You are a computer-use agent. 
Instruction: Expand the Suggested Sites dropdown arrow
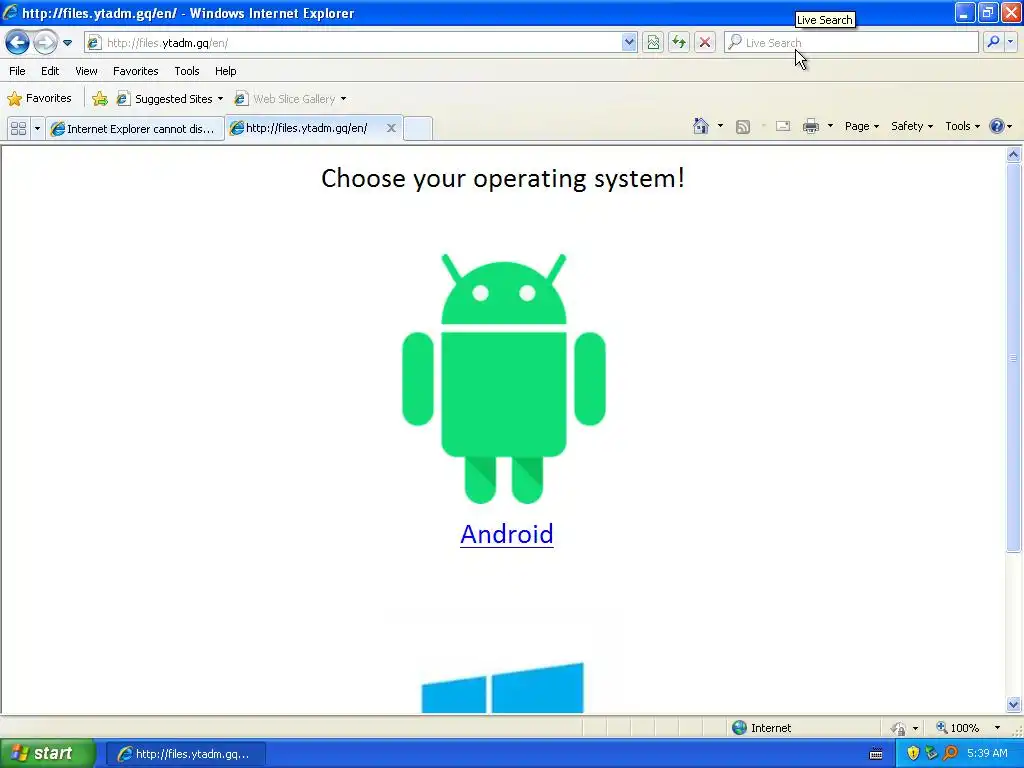[220, 99]
